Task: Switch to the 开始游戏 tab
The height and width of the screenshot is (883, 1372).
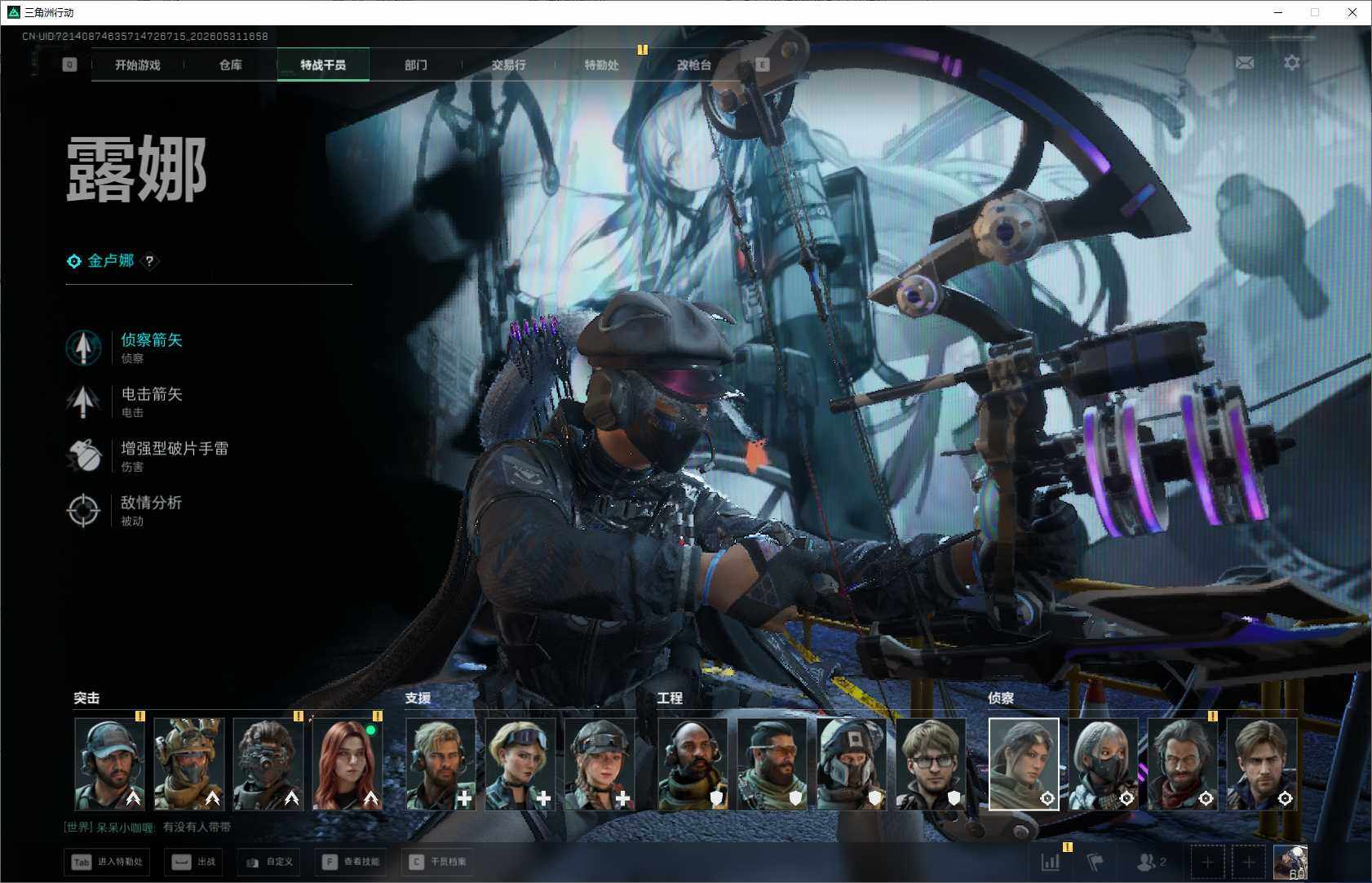Action: point(138,64)
